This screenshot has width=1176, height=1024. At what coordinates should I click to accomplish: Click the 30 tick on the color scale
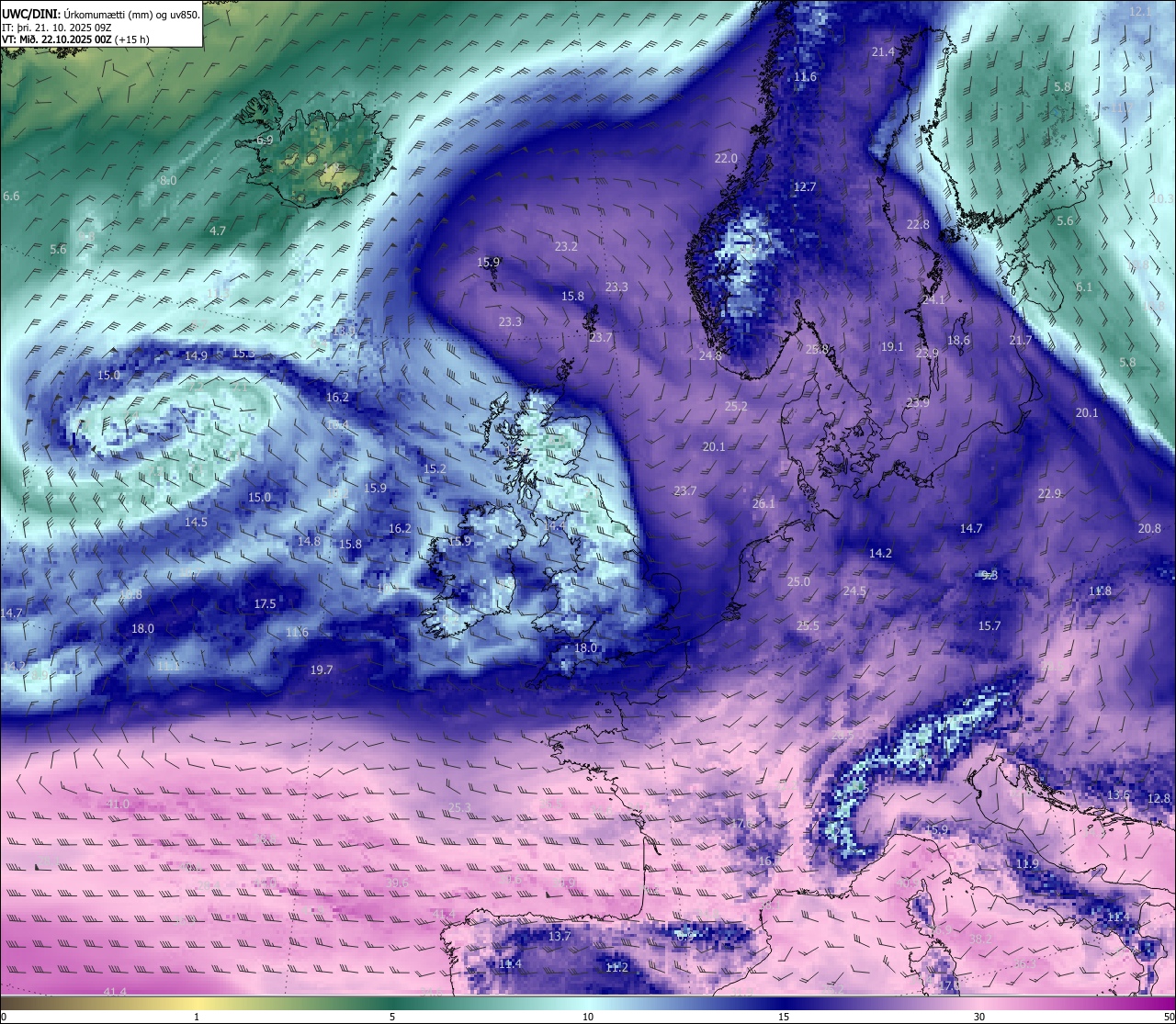click(x=979, y=1017)
